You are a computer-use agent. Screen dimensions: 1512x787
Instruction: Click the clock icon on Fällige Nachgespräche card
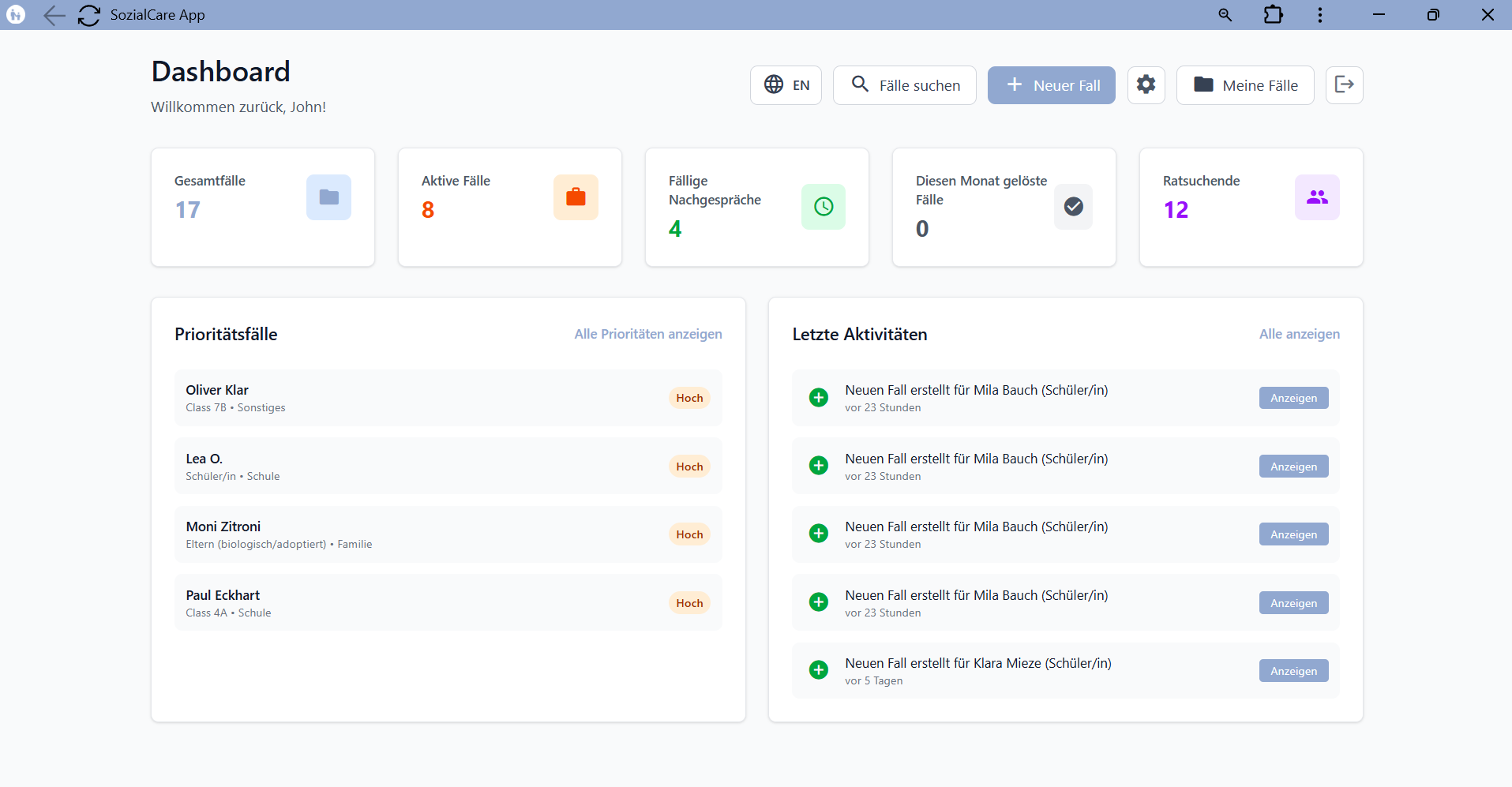[x=824, y=206]
